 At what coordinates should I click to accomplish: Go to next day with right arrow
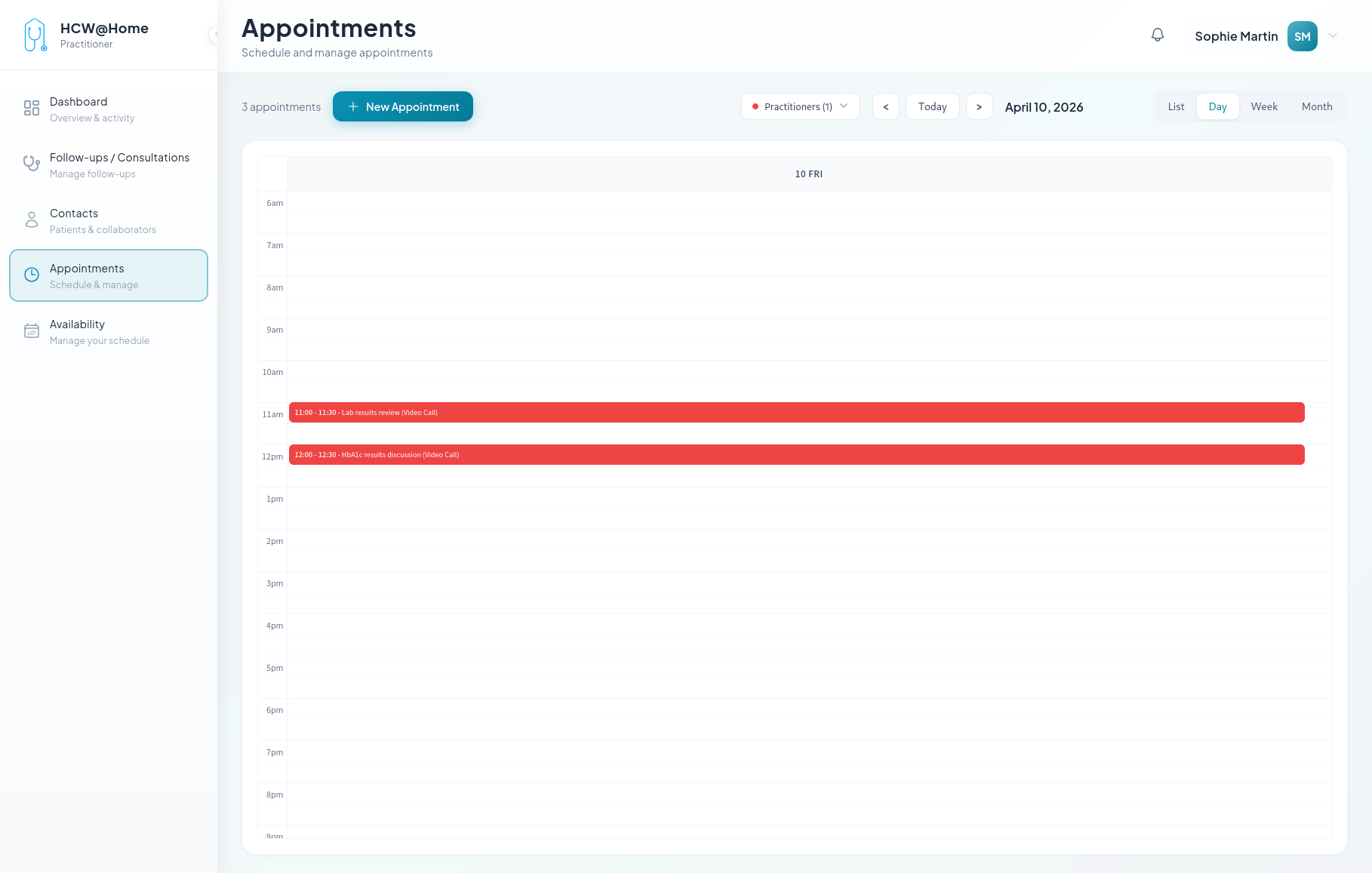point(979,106)
